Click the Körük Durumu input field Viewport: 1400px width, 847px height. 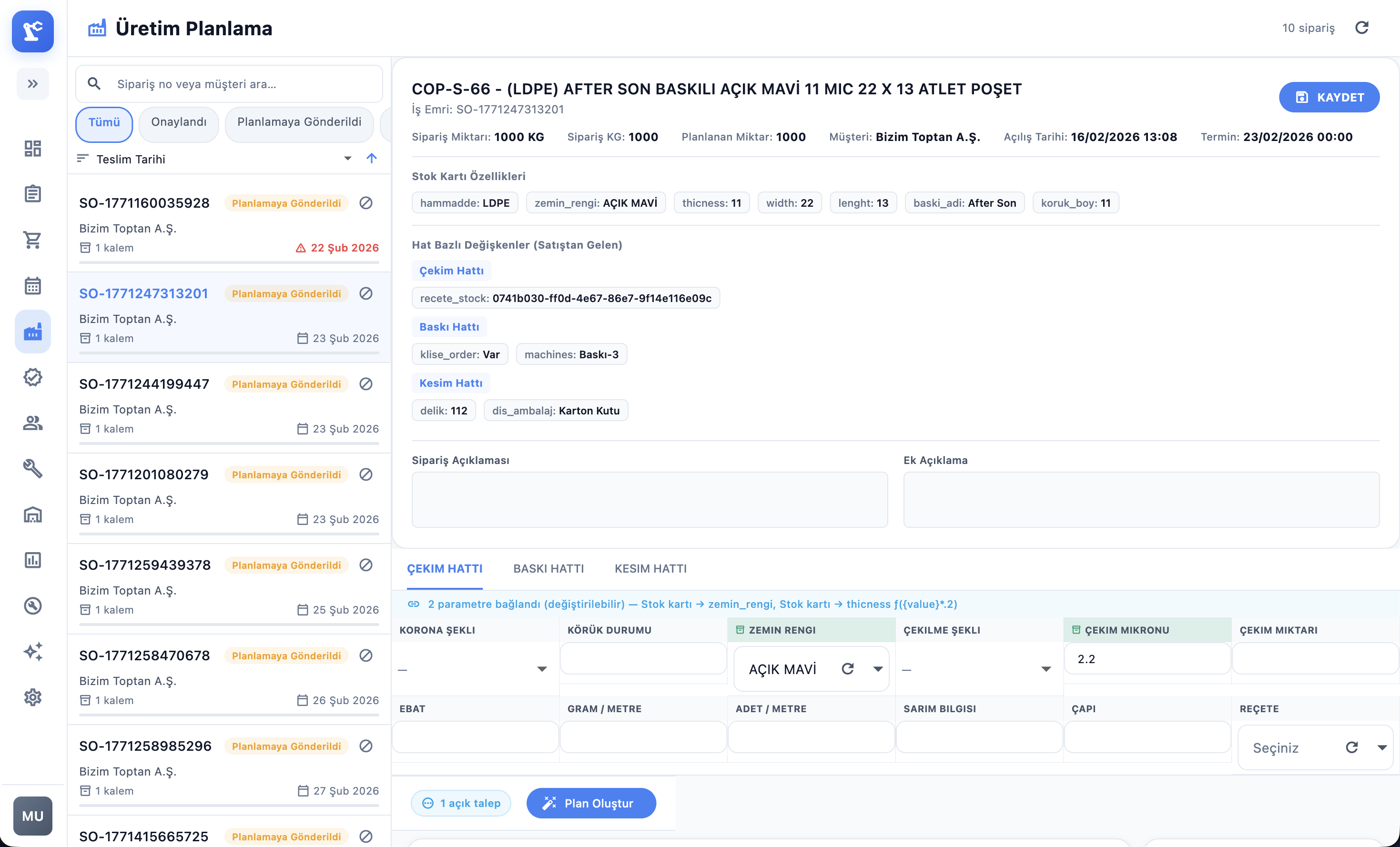click(x=643, y=659)
